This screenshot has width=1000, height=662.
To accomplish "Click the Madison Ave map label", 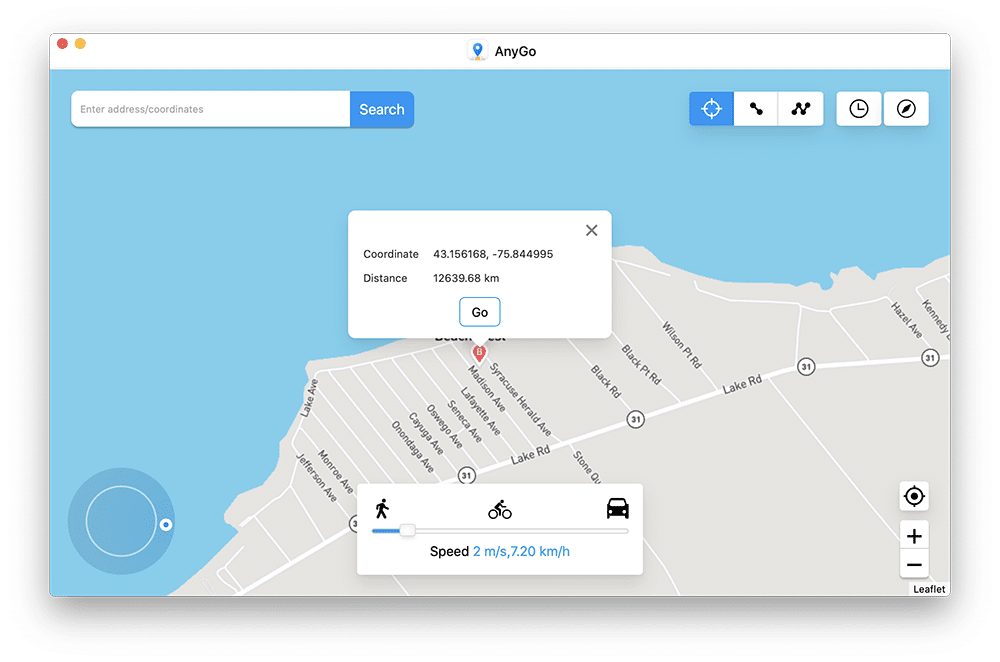I will click(487, 388).
